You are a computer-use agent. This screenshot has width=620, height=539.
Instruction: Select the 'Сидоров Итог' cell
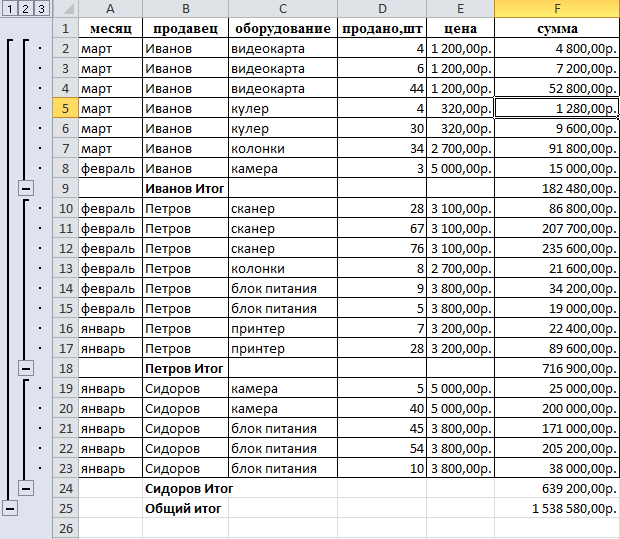(x=185, y=488)
